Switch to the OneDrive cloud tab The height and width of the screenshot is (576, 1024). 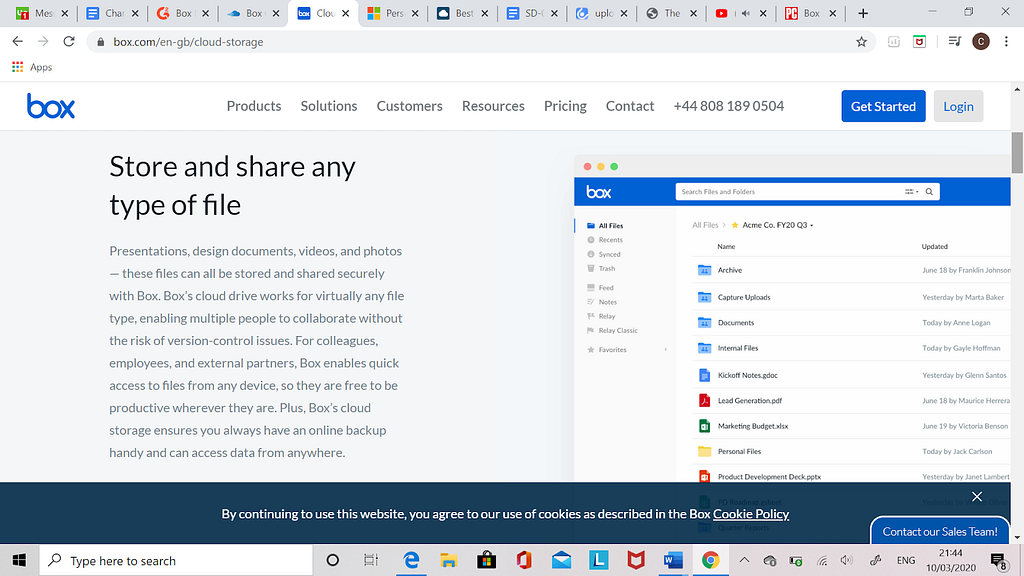click(x=253, y=13)
